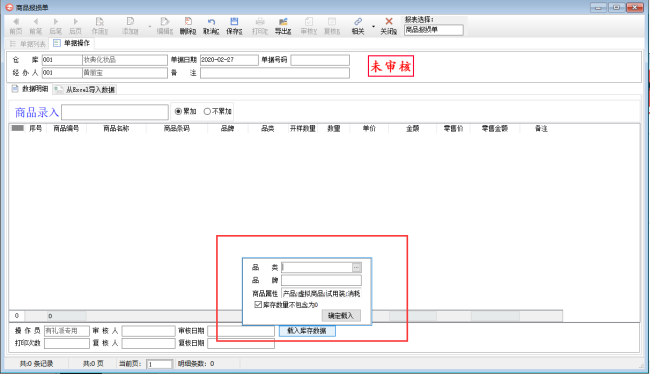650x374 pixels.
Task: Click the 确定载入 button
Action: tap(341, 316)
